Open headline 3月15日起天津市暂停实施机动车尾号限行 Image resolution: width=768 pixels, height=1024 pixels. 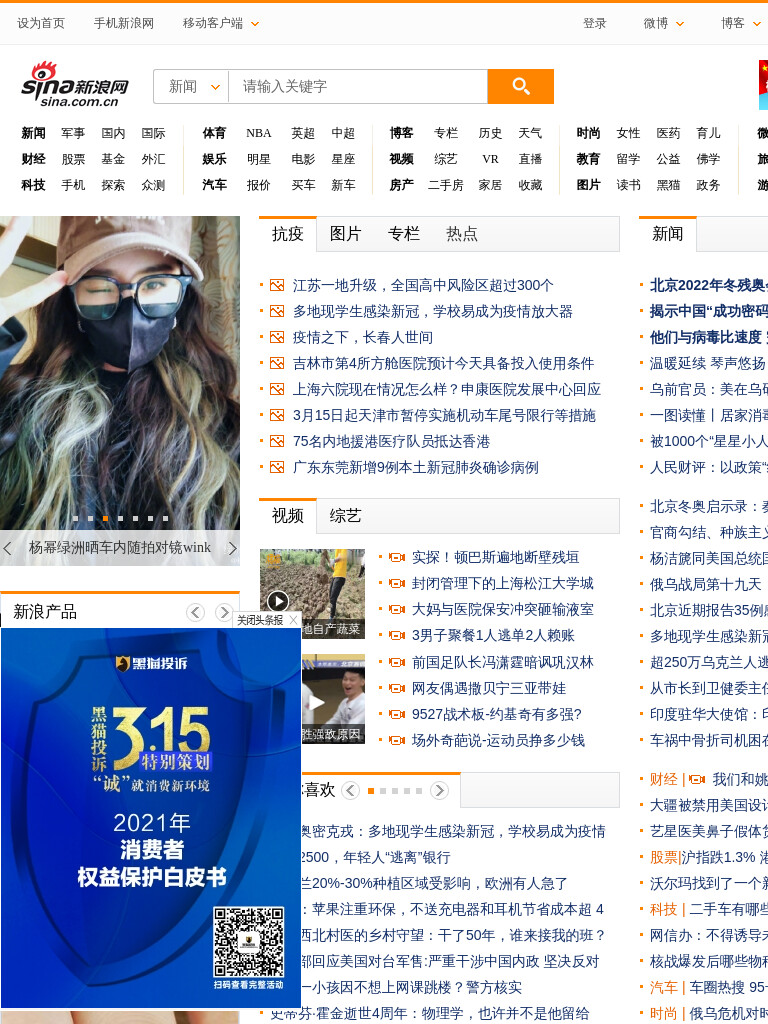coord(444,415)
